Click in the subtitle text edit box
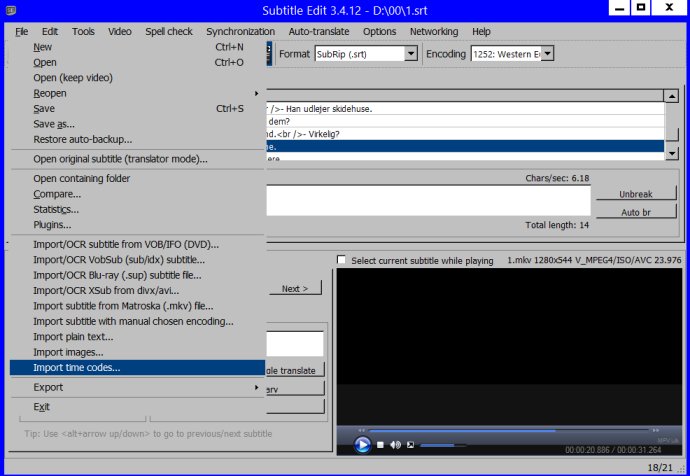Screen dimensions: 690x476 coord(428,201)
